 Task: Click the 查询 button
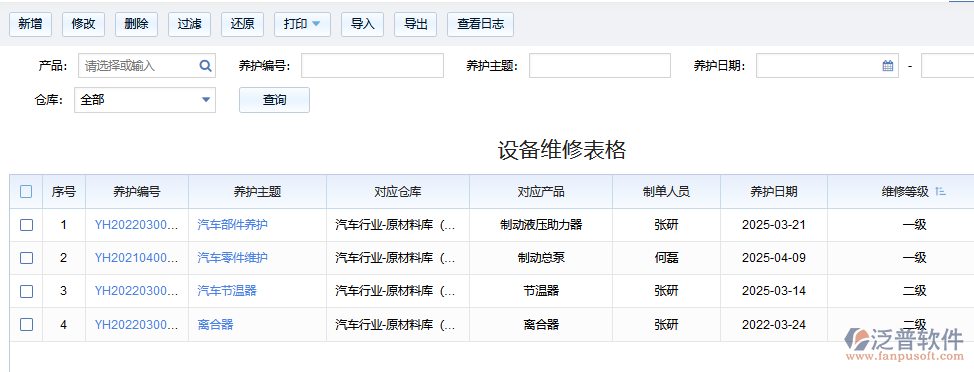click(x=274, y=100)
